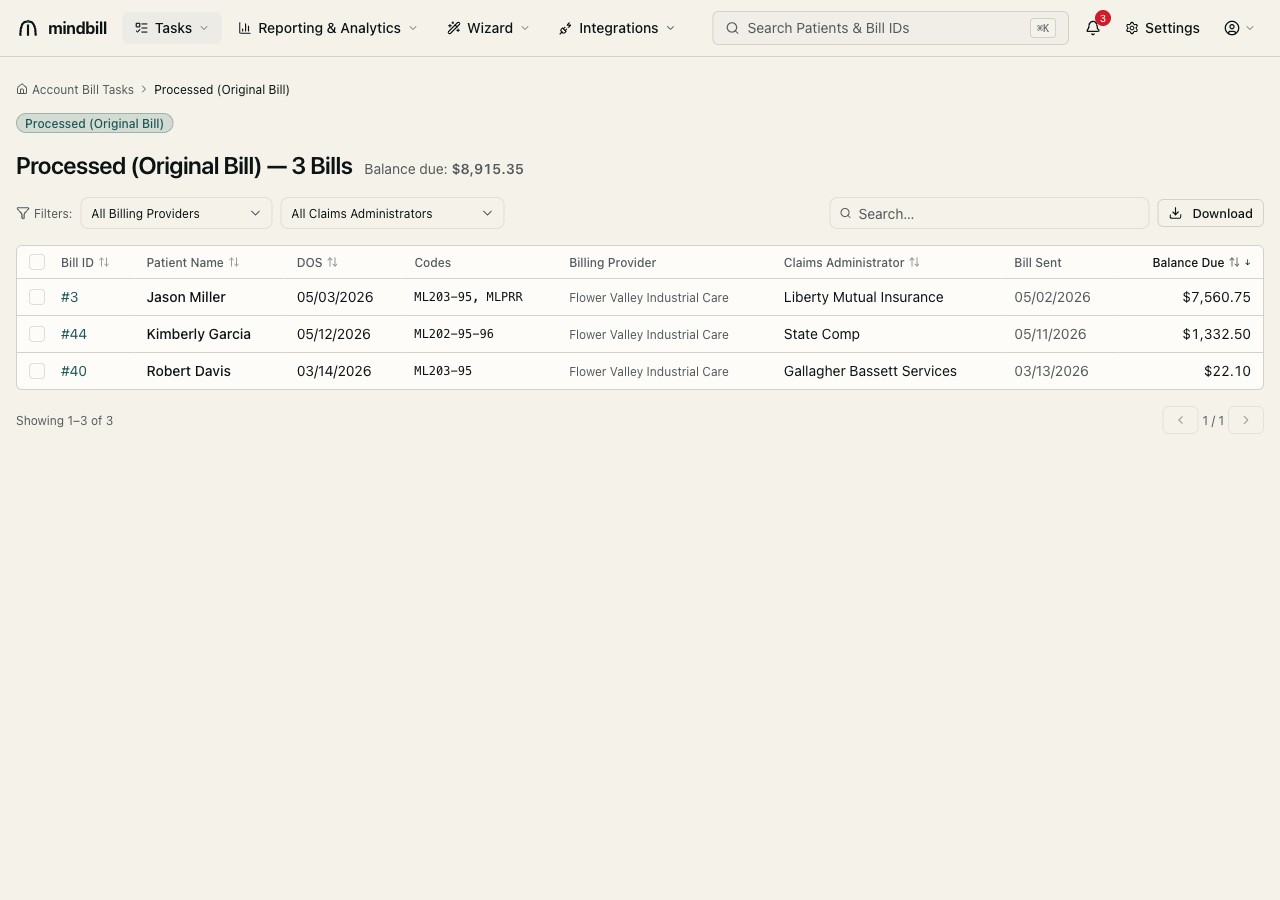Click the $1,332.50 balance
The height and width of the screenshot is (900, 1280).
[x=1216, y=334]
